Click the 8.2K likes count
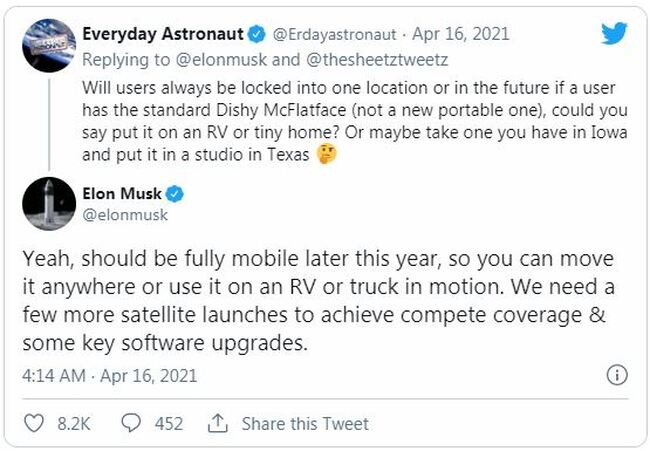The image size is (650, 451). pyautogui.click(x=74, y=424)
